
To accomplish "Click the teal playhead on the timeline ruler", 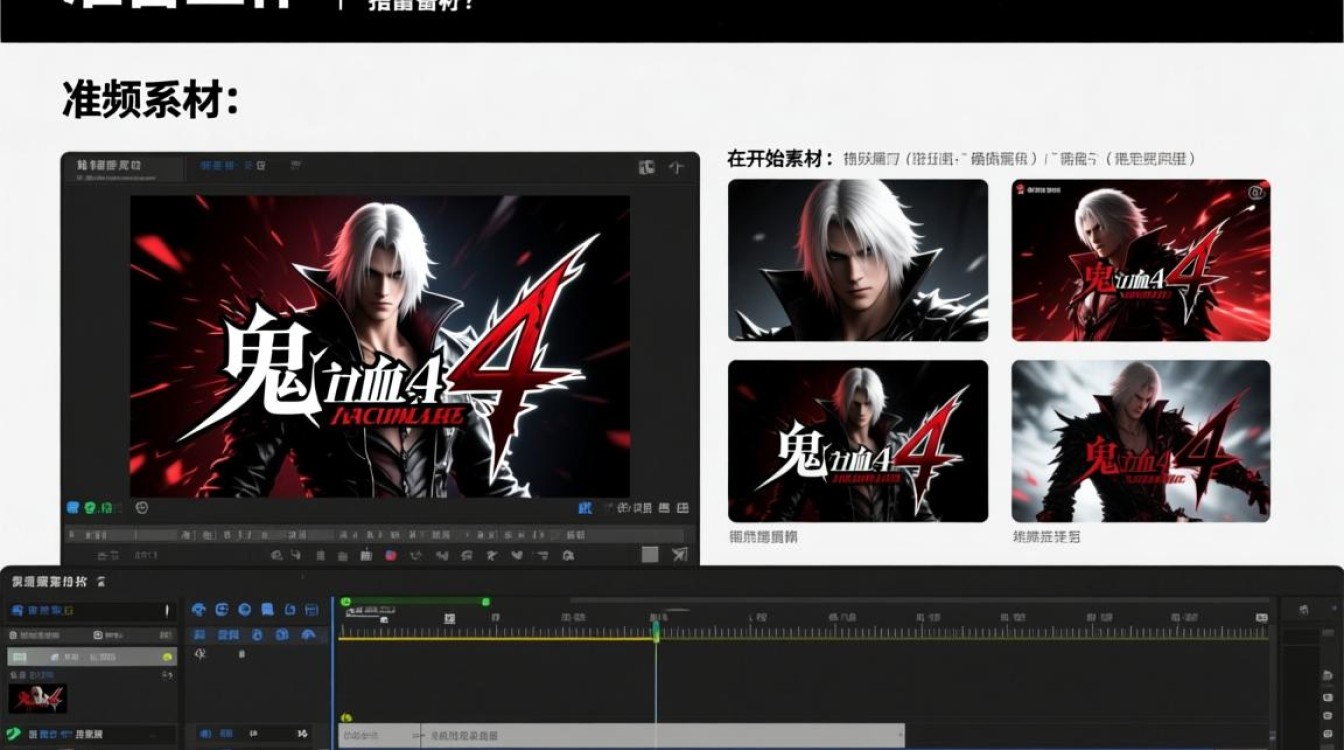I will pyautogui.click(x=656, y=631).
